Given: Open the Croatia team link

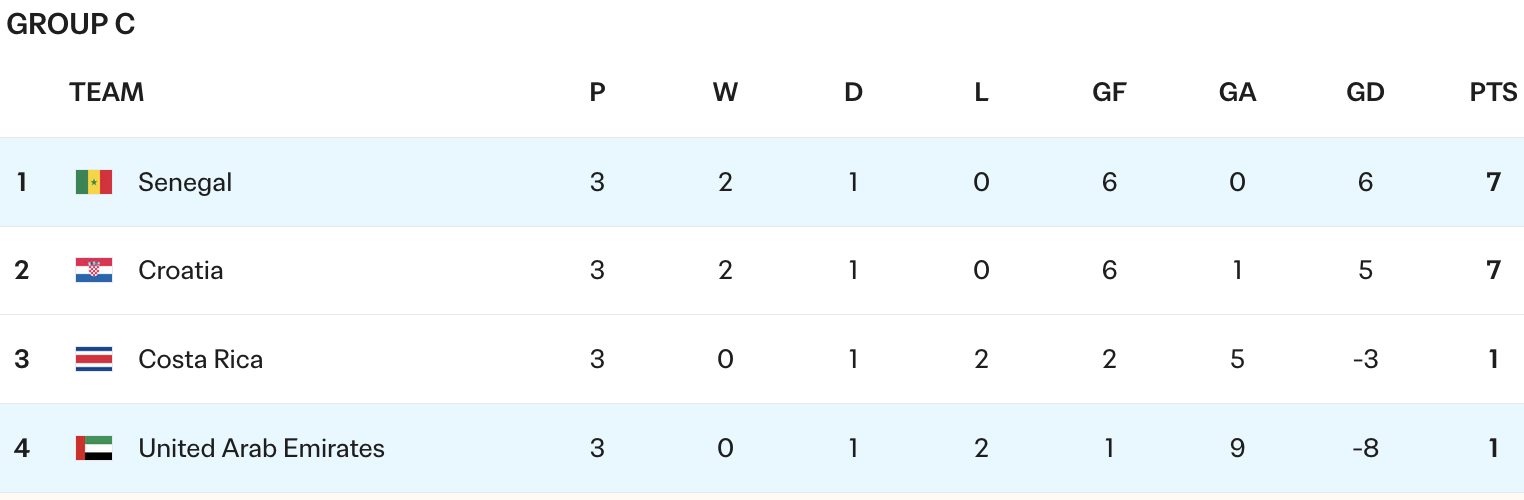Looking at the screenshot, I should 181,270.
